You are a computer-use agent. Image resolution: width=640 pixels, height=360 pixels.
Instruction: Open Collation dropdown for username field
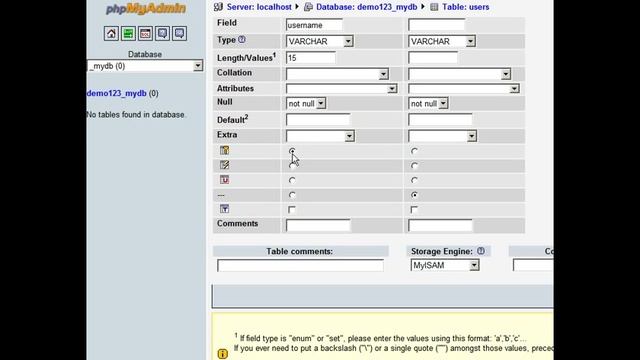(337, 74)
